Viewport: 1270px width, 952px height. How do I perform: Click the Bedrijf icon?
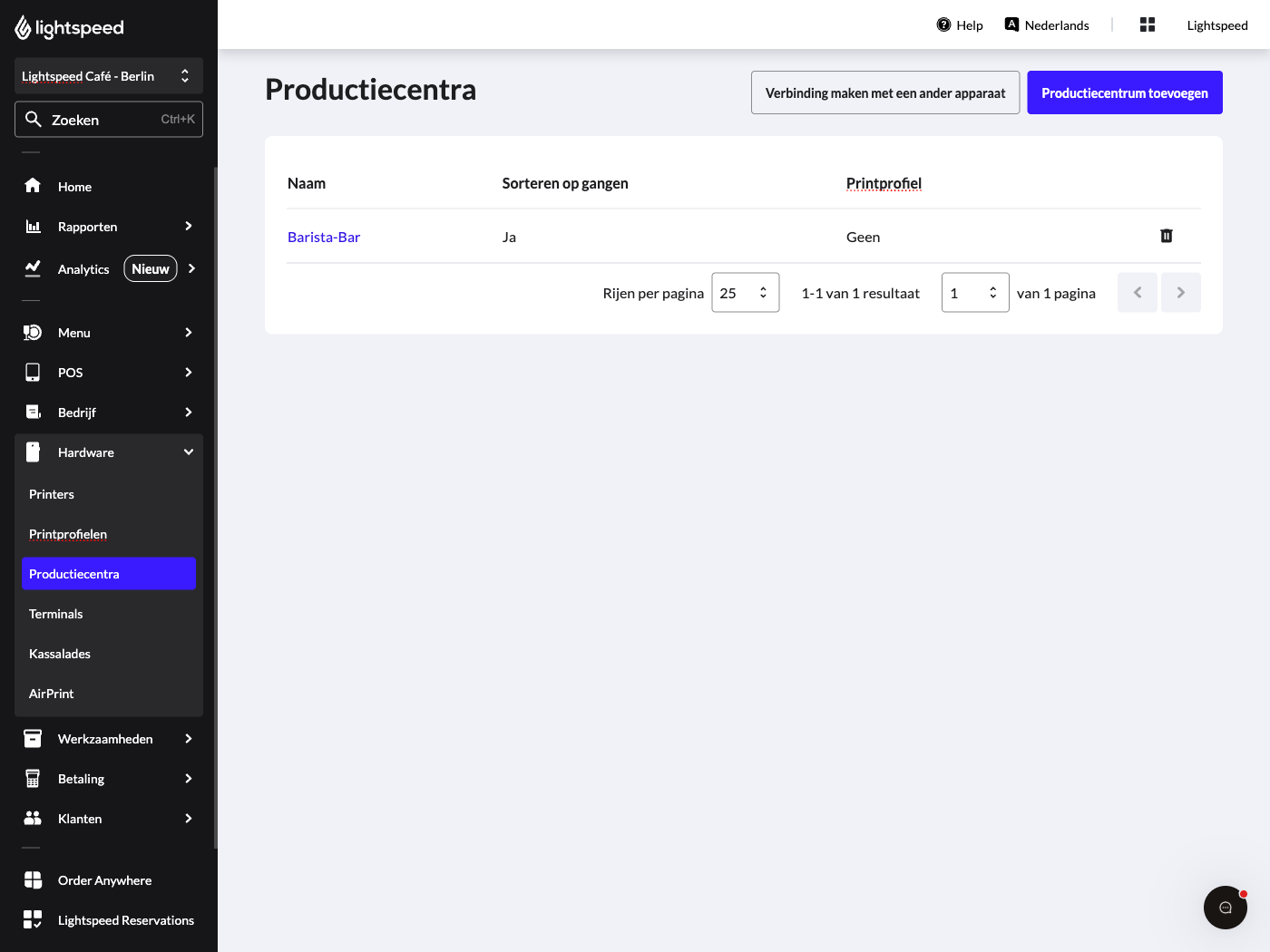[x=33, y=413]
